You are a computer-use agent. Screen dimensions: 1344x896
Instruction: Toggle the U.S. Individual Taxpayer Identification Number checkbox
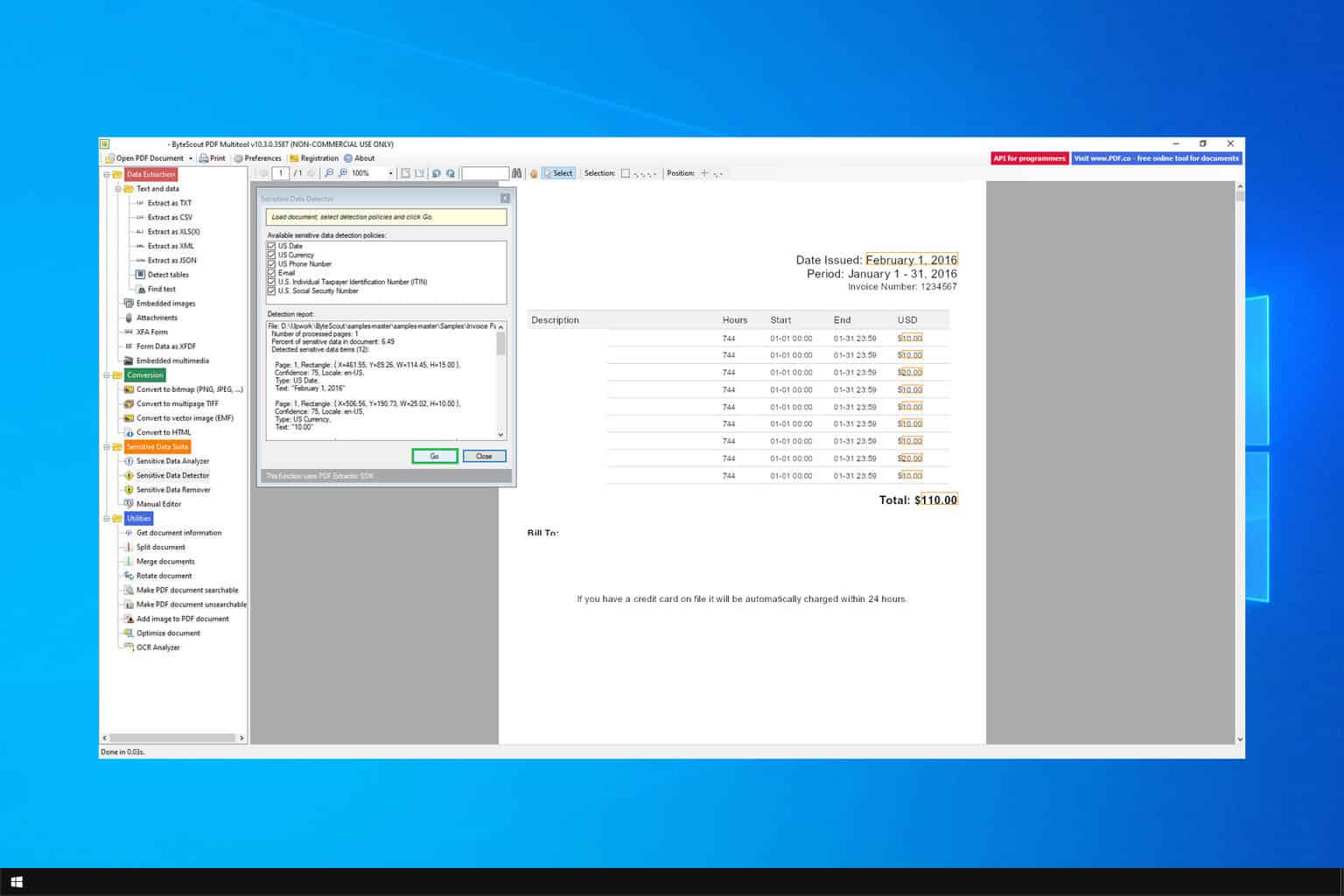pyautogui.click(x=271, y=282)
